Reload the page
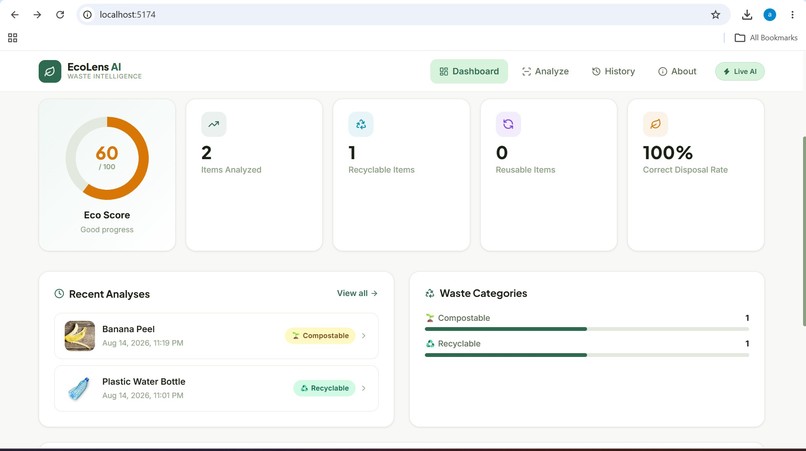The image size is (806, 451). (x=60, y=14)
